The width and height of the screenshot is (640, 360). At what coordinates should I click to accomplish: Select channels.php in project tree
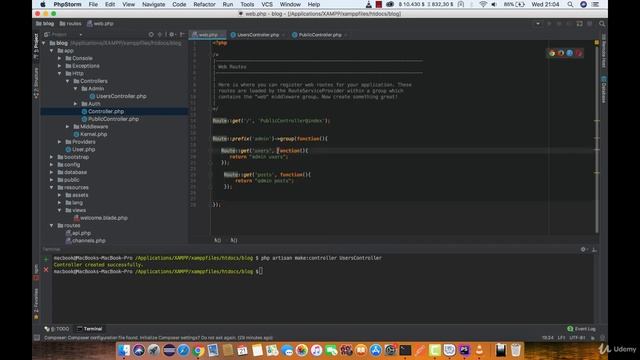85,241
